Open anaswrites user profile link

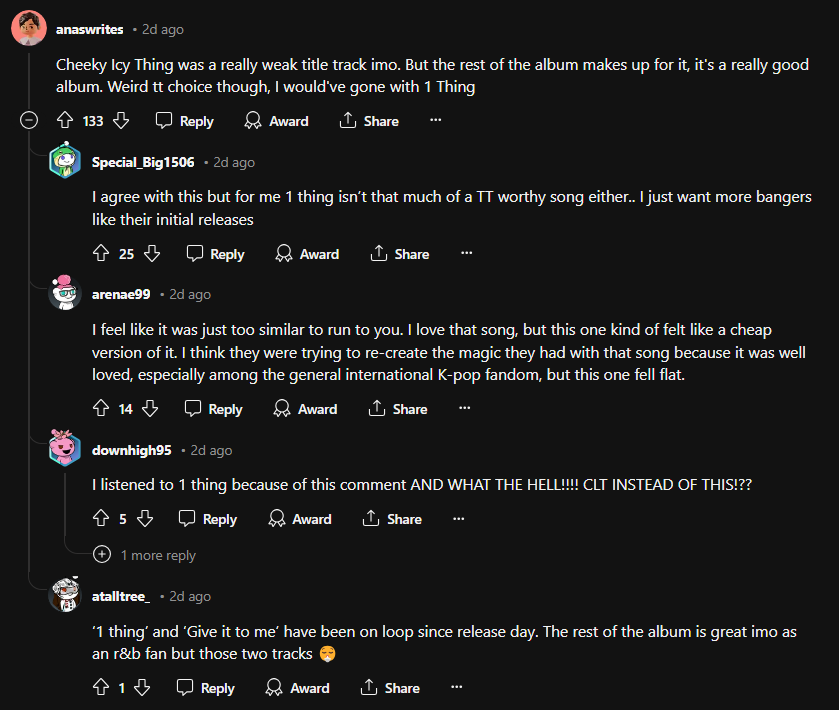[89, 30]
